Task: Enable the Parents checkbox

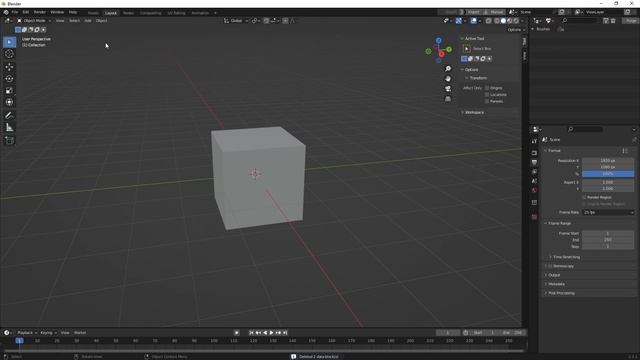Action: tap(487, 101)
